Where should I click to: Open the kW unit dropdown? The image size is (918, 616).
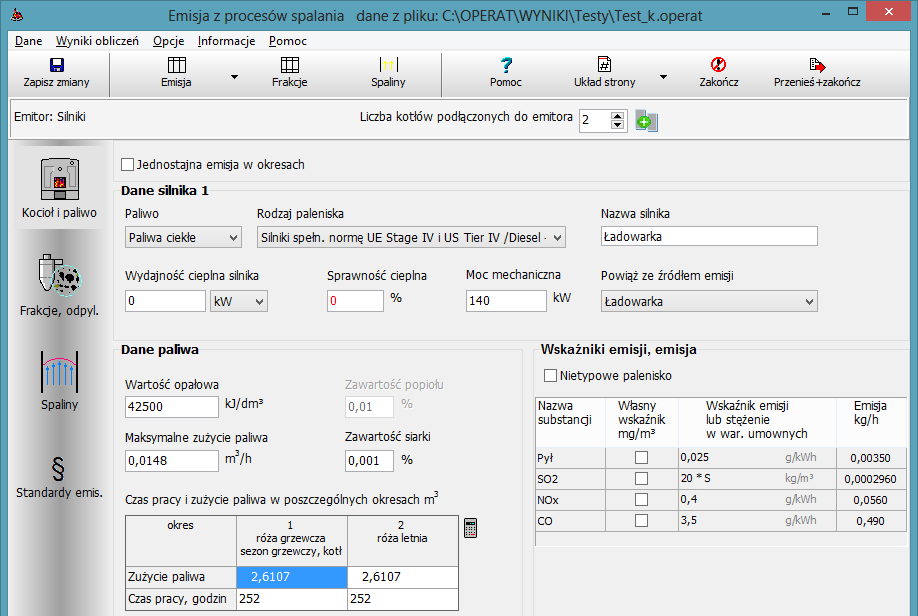[x=239, y=301]
